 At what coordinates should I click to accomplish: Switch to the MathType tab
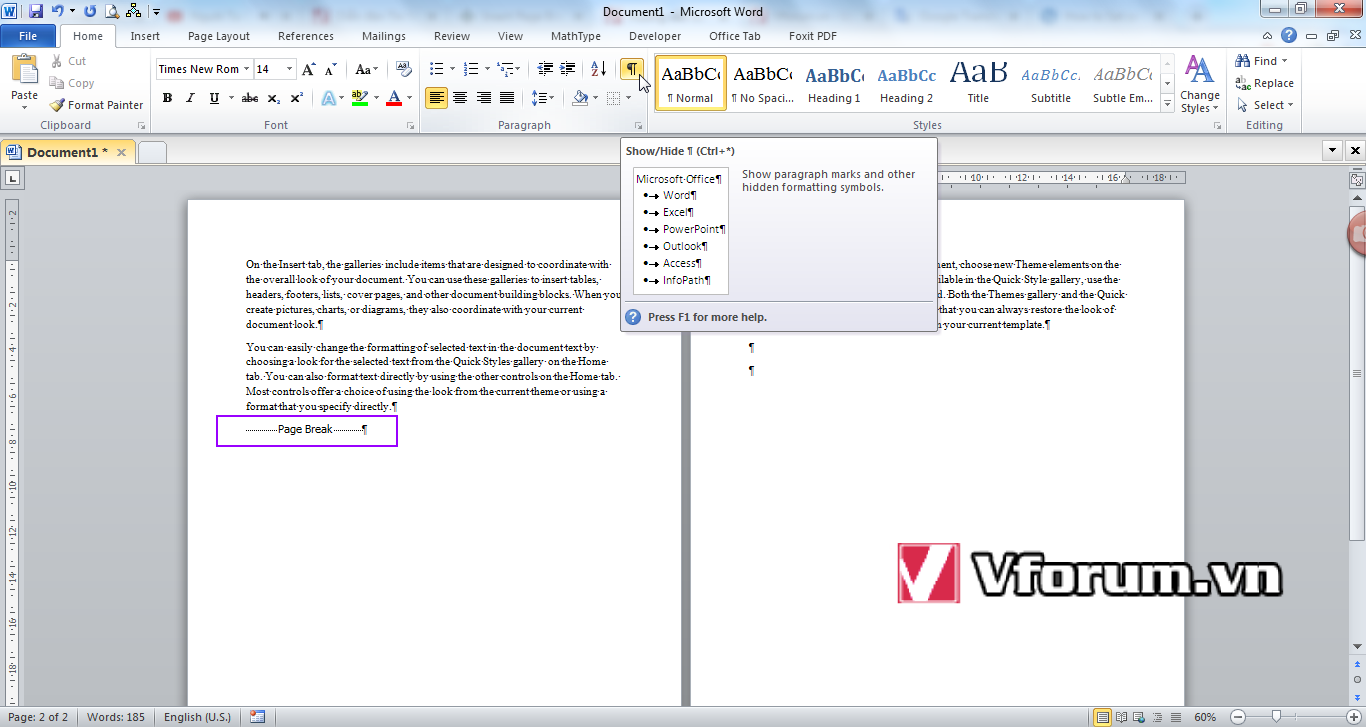click(x=576, y=36)
